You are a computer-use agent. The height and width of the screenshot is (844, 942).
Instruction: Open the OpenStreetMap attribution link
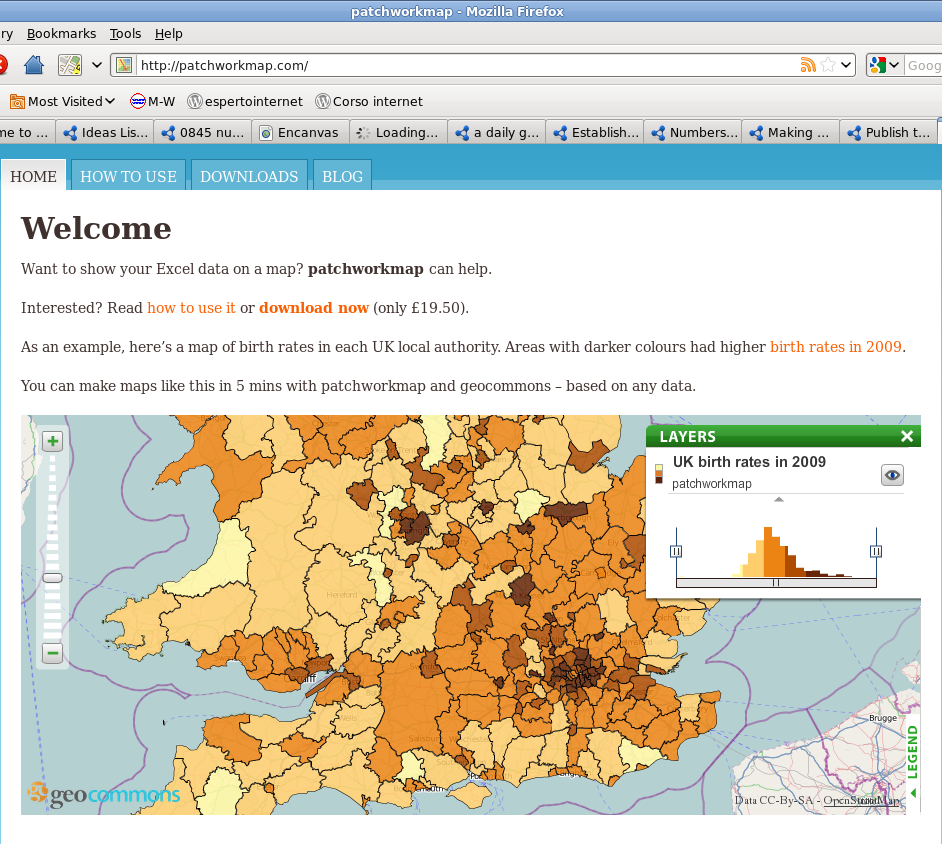(x=861, y=800)
